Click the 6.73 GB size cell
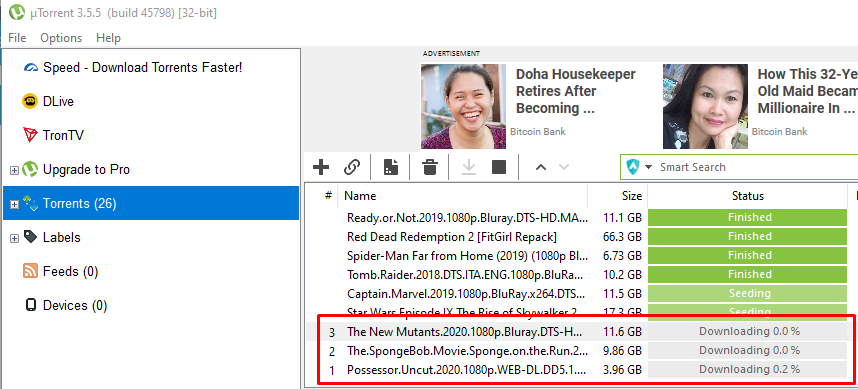The height and width of the screenshot is (389, 858). pyautogui.click(x=621, y=255)
